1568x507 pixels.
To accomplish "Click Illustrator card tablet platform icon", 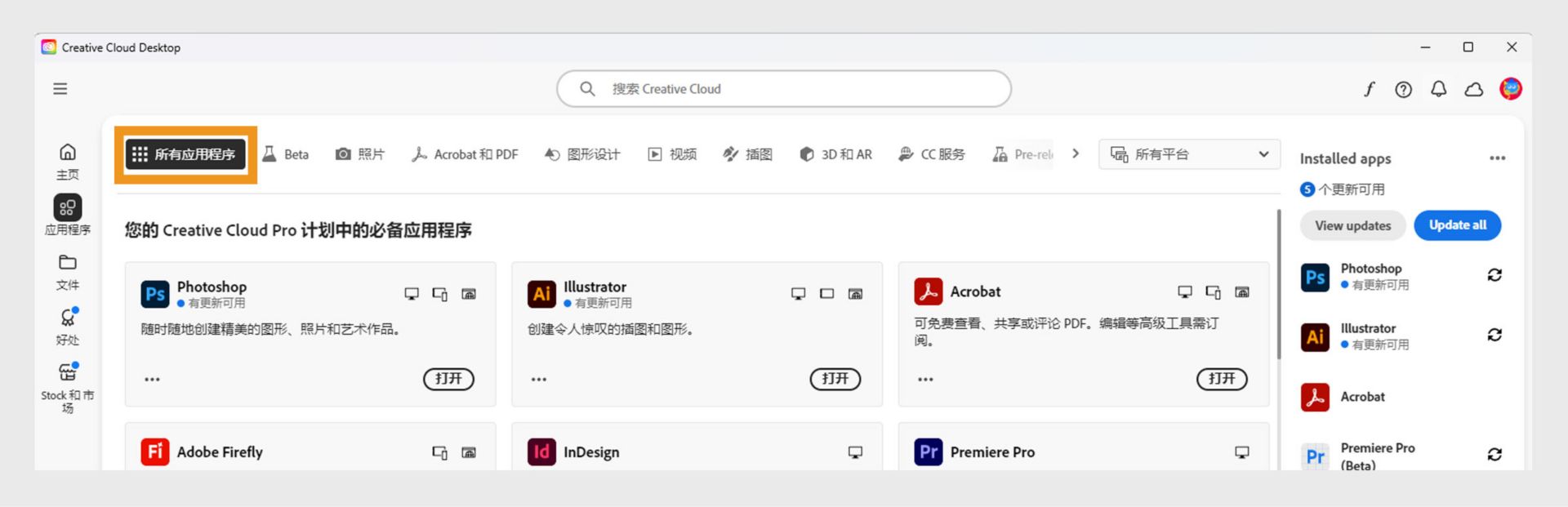I will 827,294.
